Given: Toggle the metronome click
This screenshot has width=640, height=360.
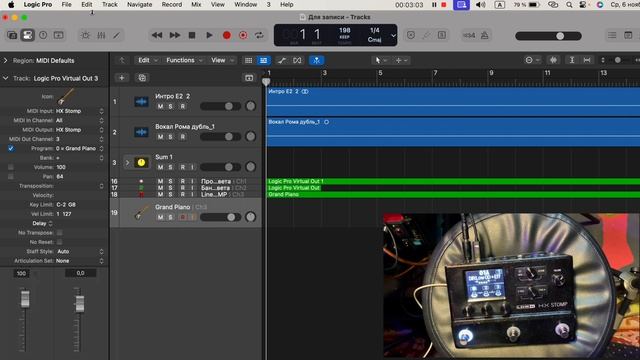Looking at the screenshot, I should [x=484, y=36].
